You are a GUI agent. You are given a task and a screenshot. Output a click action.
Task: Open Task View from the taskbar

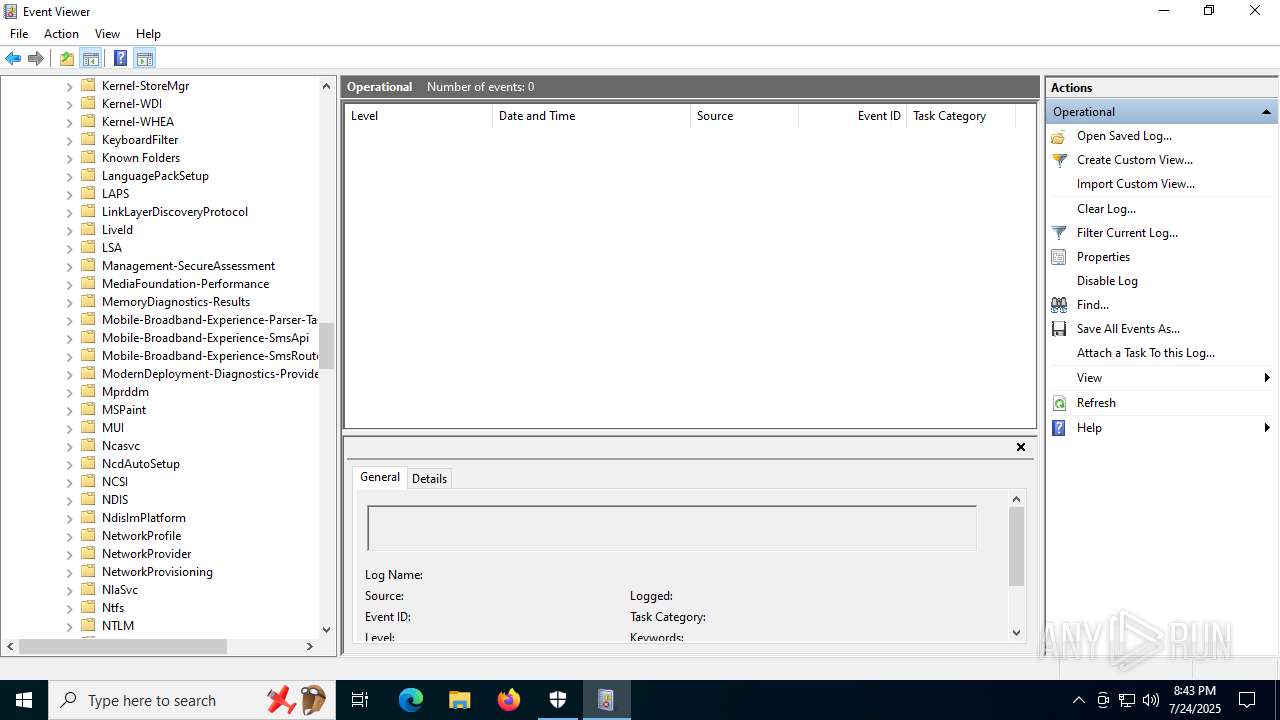coord(360,700)
